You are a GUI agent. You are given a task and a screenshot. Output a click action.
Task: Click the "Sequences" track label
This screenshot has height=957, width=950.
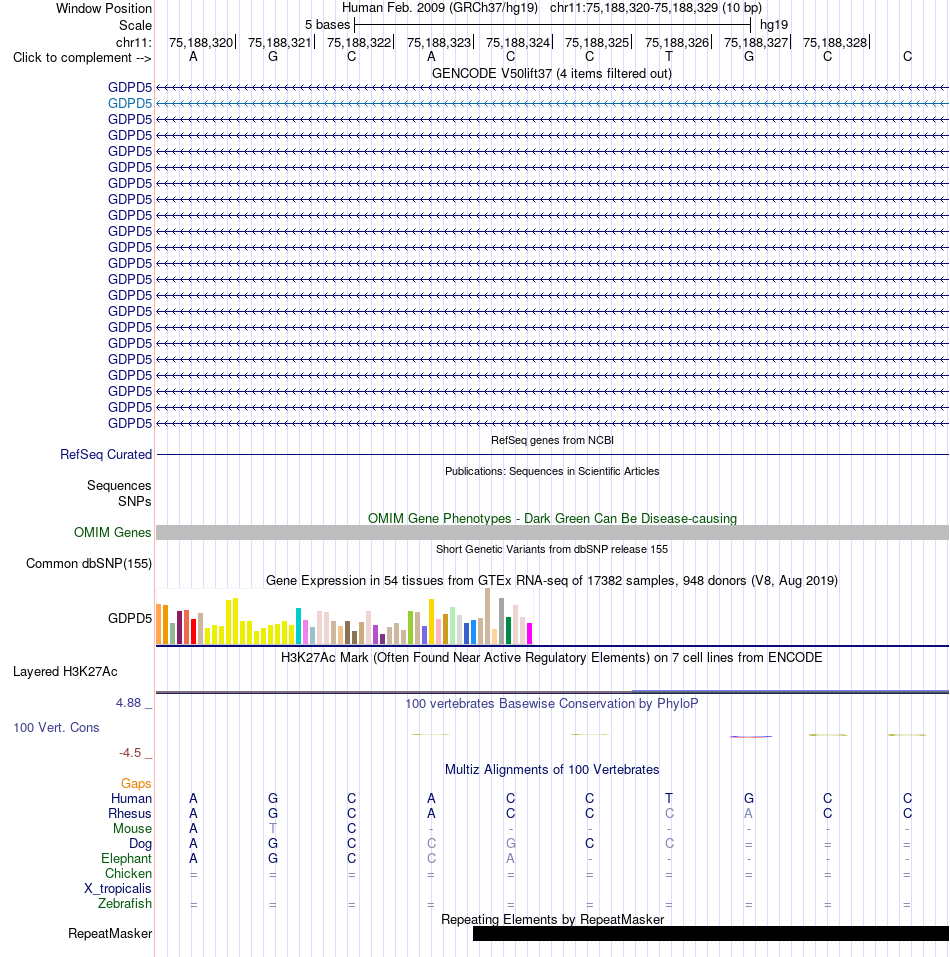coord(119,486)
